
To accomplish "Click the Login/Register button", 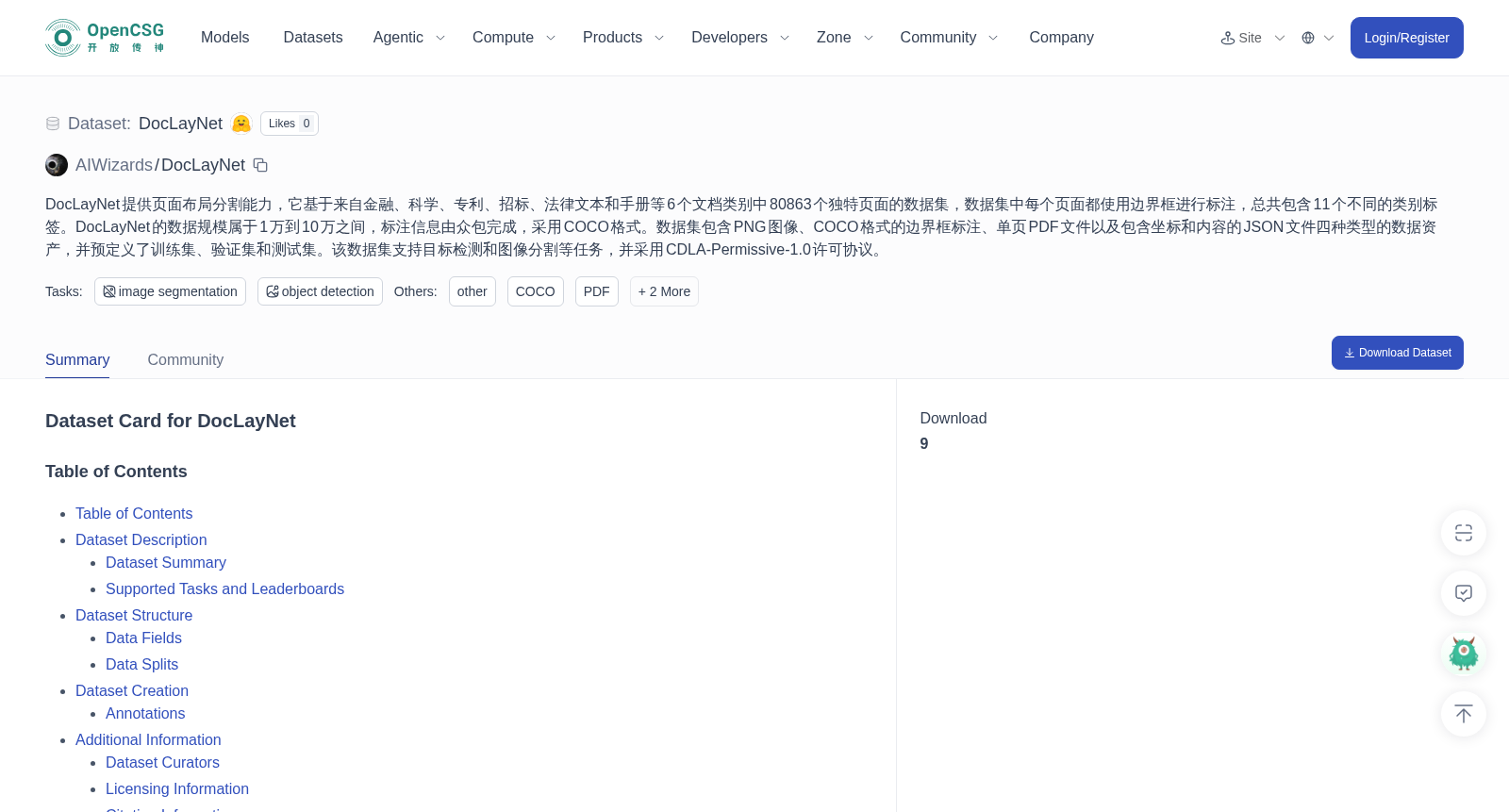I will 1407,38.
